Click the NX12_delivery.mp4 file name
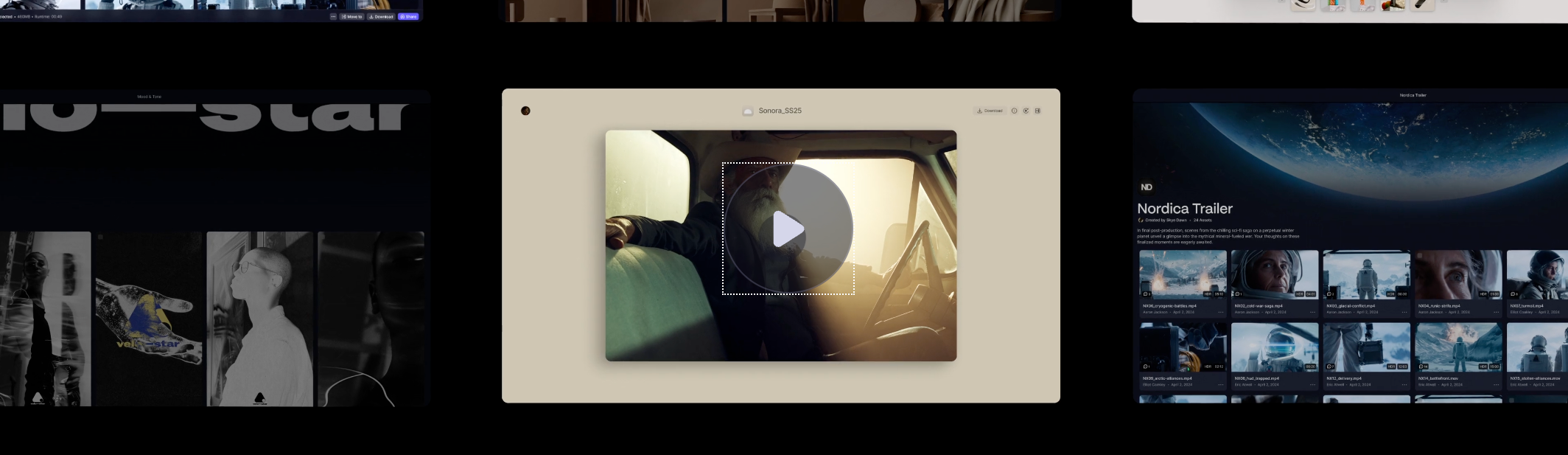Image resolution: width=1568 pixels, height=455 pixels. (1344, 378)
